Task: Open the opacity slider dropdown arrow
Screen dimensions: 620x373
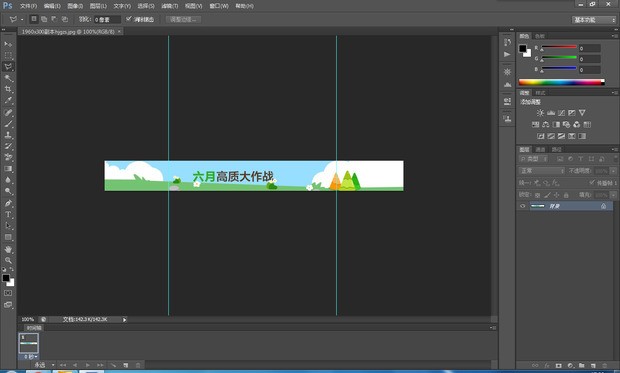Action: 613,171
